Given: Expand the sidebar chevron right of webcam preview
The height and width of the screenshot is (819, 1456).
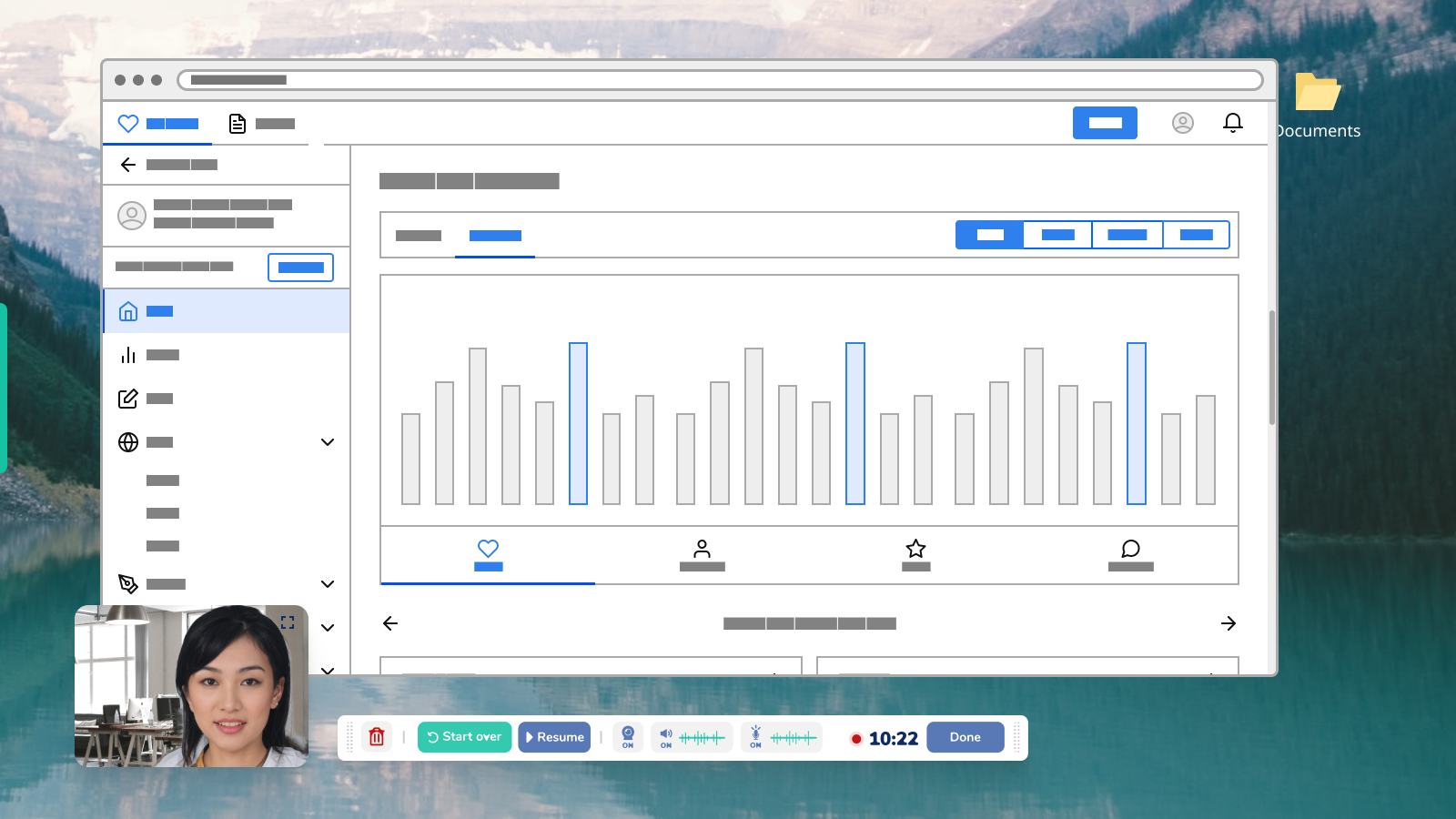Looking at the screenshot, I should coord(328,628).
